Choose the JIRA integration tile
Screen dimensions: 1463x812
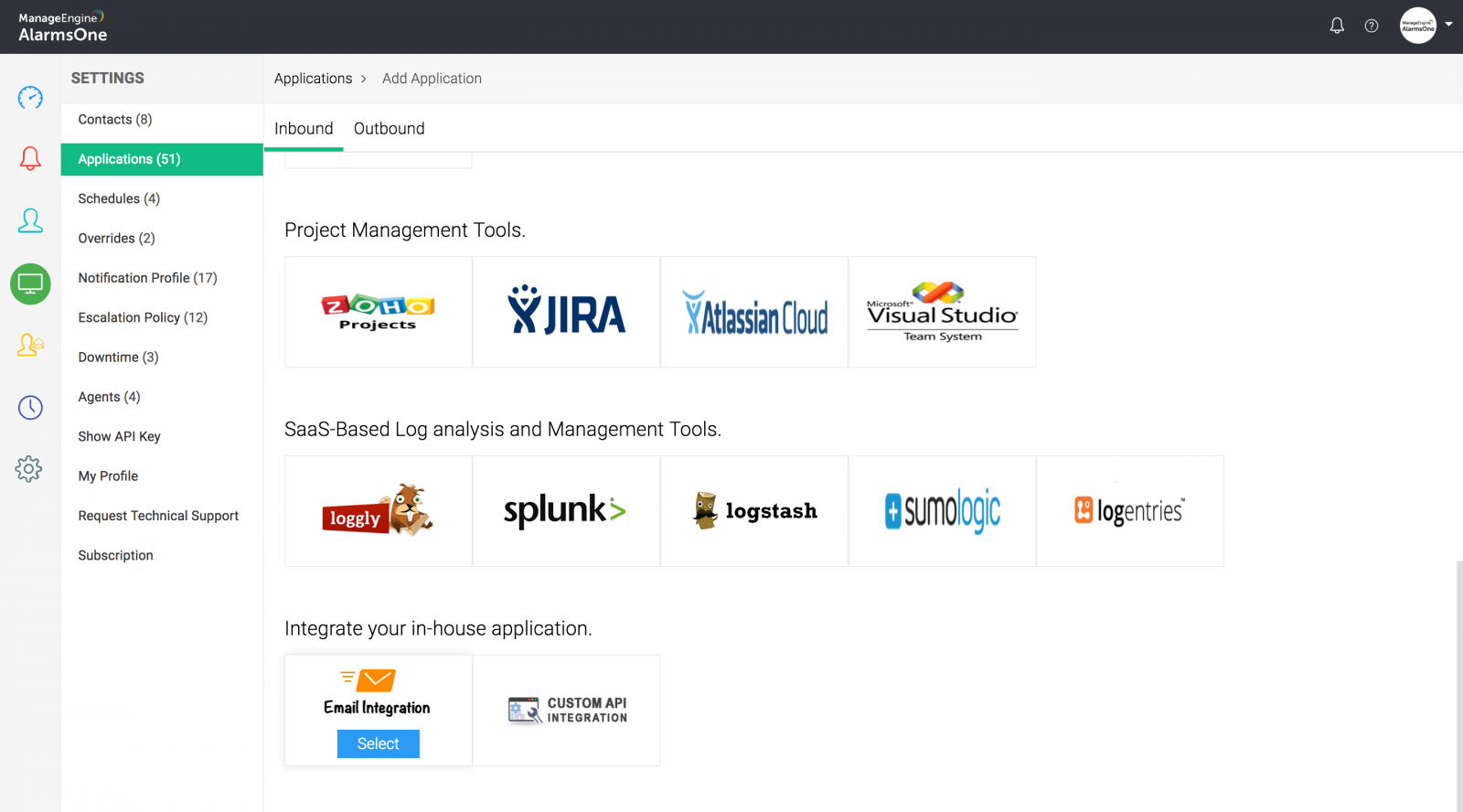pos(567,312)
